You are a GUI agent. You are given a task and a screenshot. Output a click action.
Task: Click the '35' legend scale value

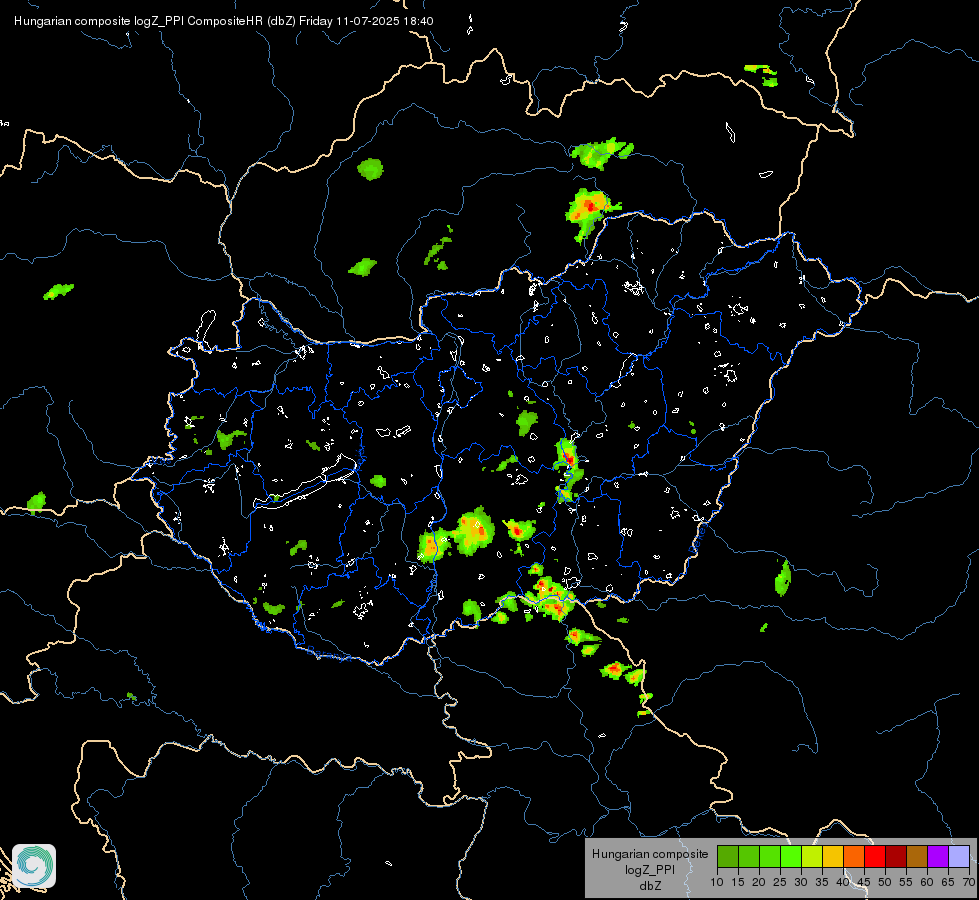(x=822, y=882)
